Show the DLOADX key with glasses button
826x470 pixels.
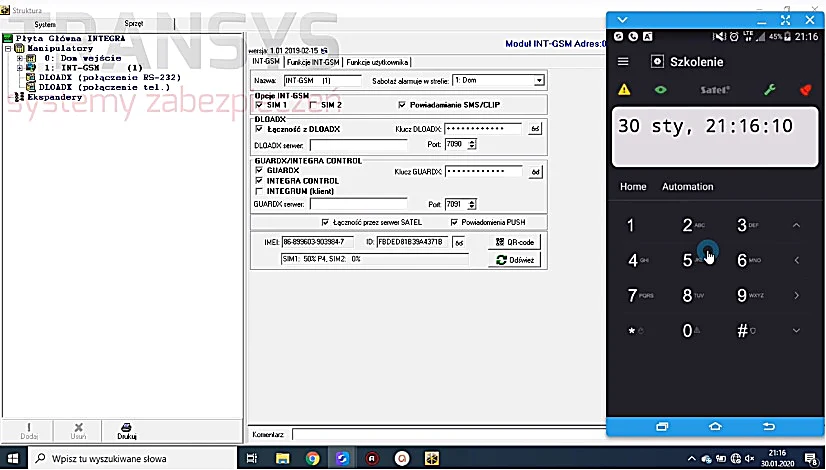535,129
